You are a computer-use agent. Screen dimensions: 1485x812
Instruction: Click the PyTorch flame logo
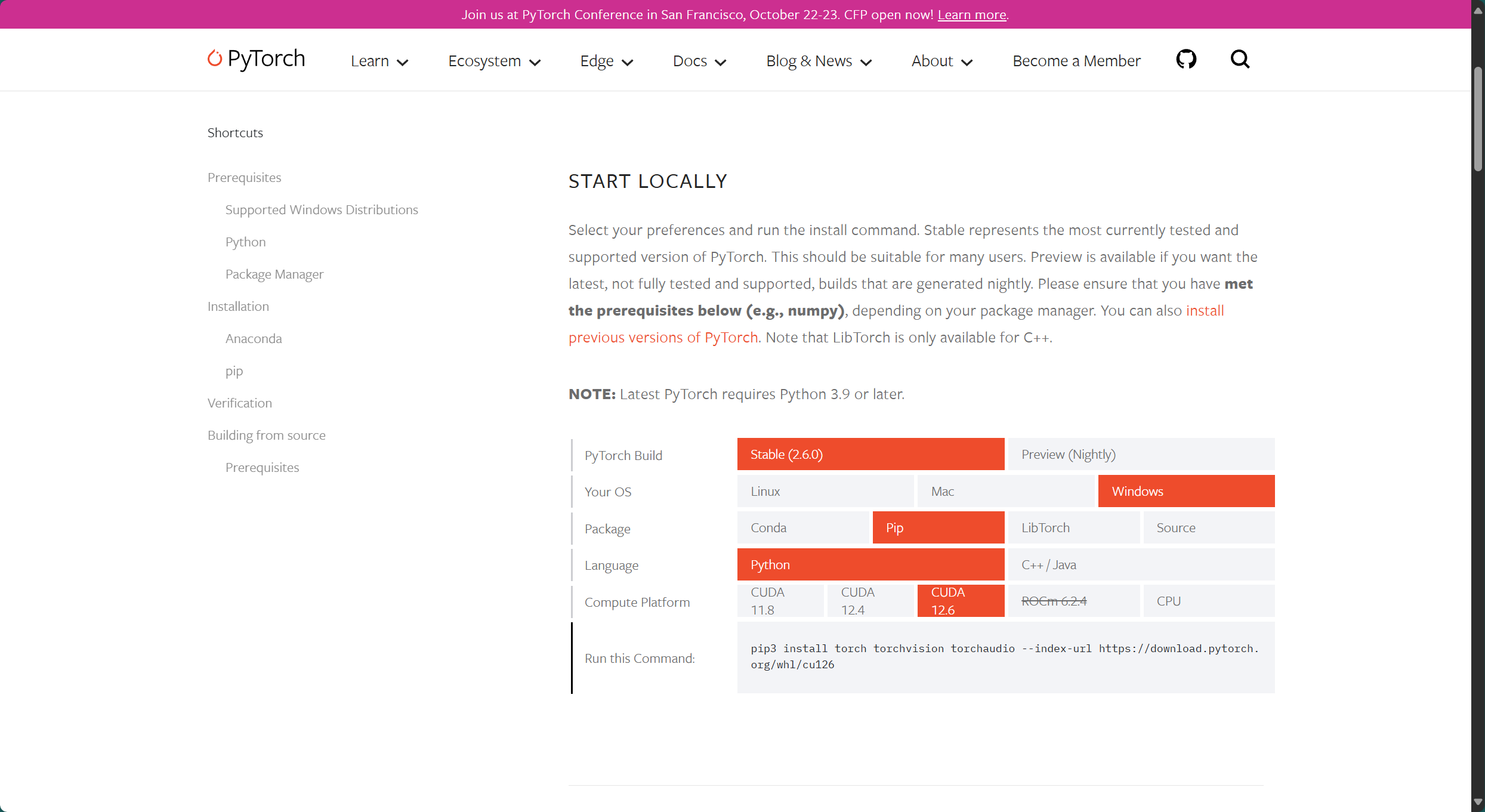(214, 58)
